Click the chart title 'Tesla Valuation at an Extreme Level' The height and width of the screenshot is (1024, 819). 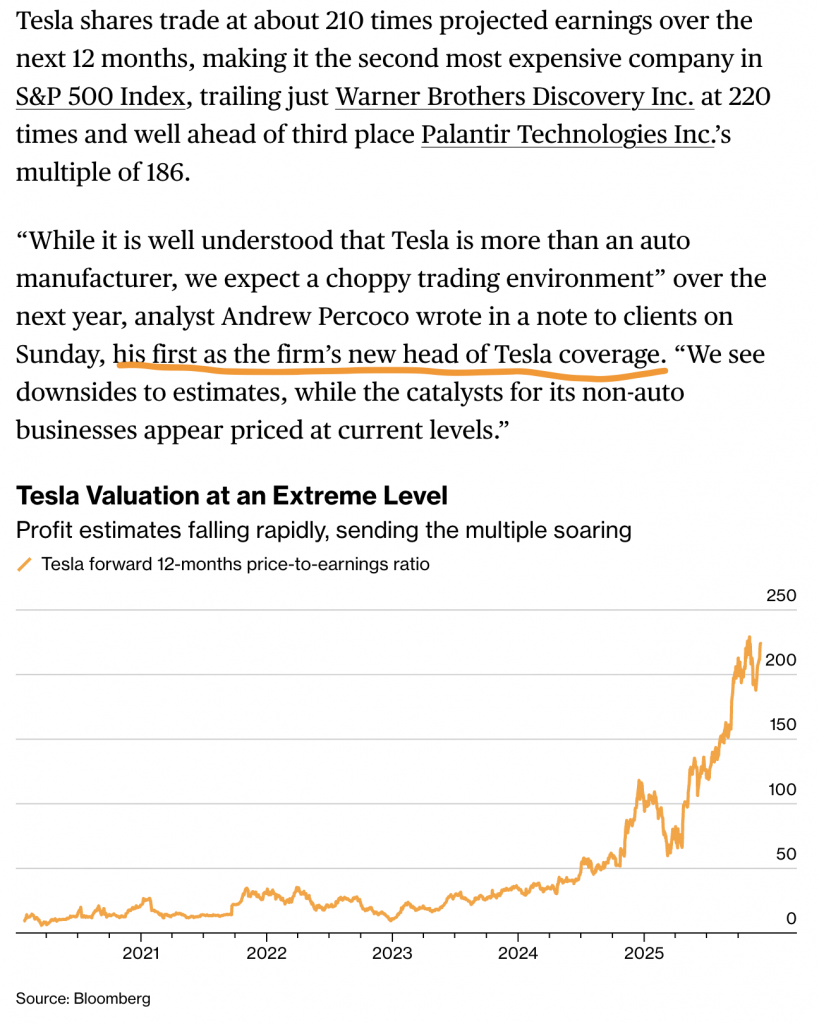232,495
